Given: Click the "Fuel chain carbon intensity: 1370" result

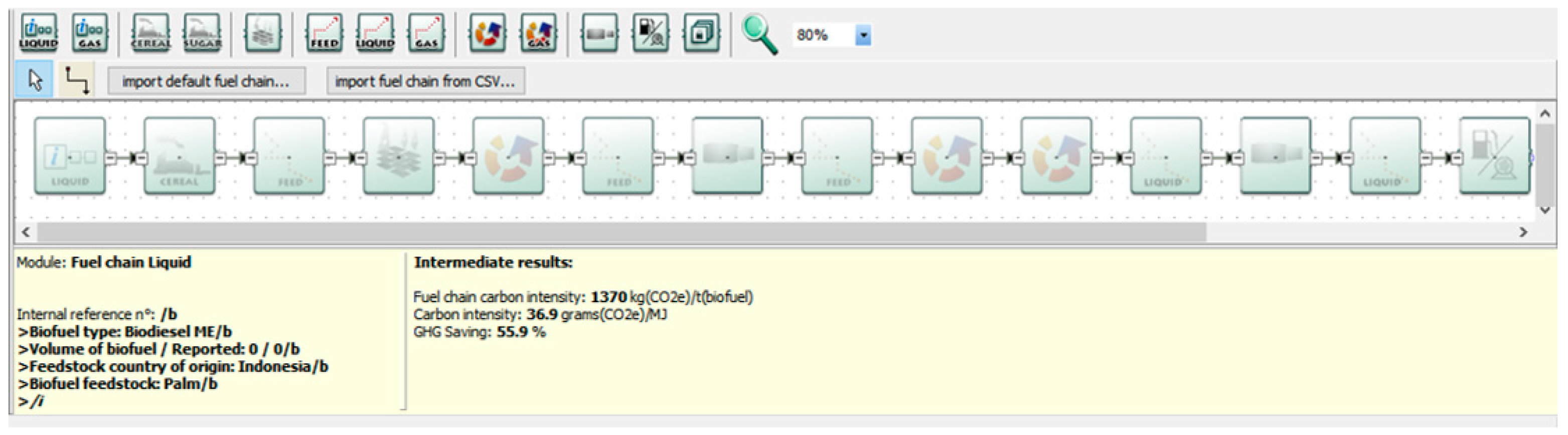Looking at the screenshot, I should click(583, 297).
